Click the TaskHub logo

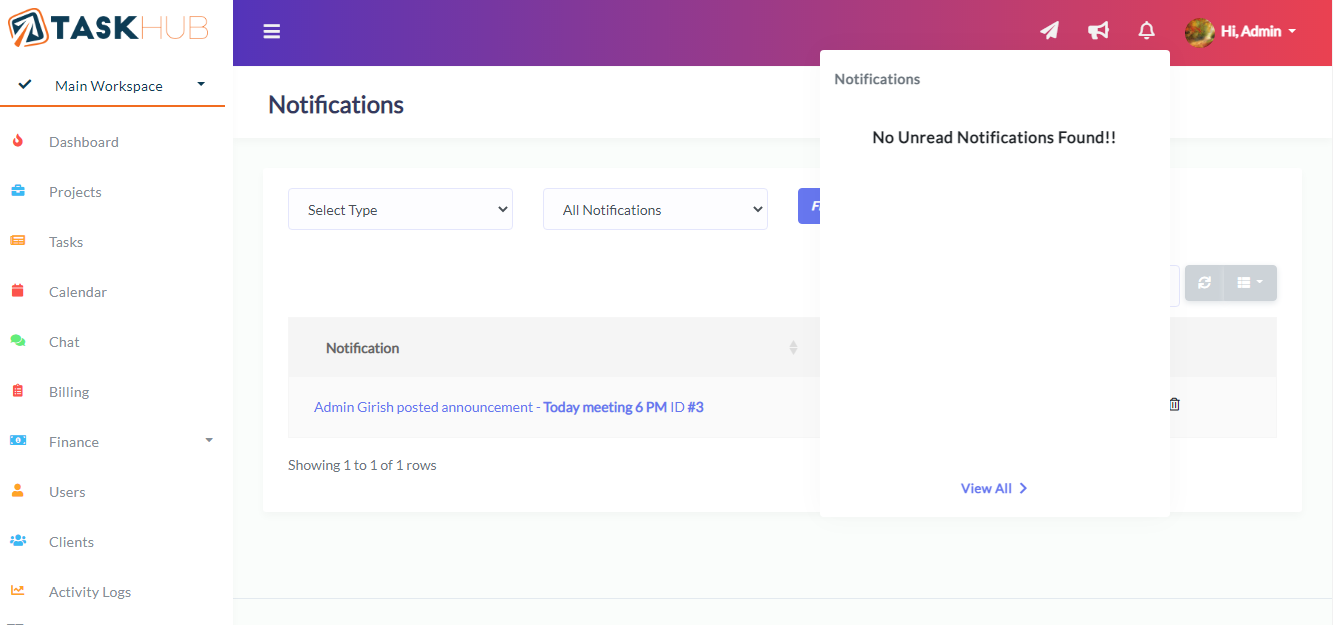[108, 28]
